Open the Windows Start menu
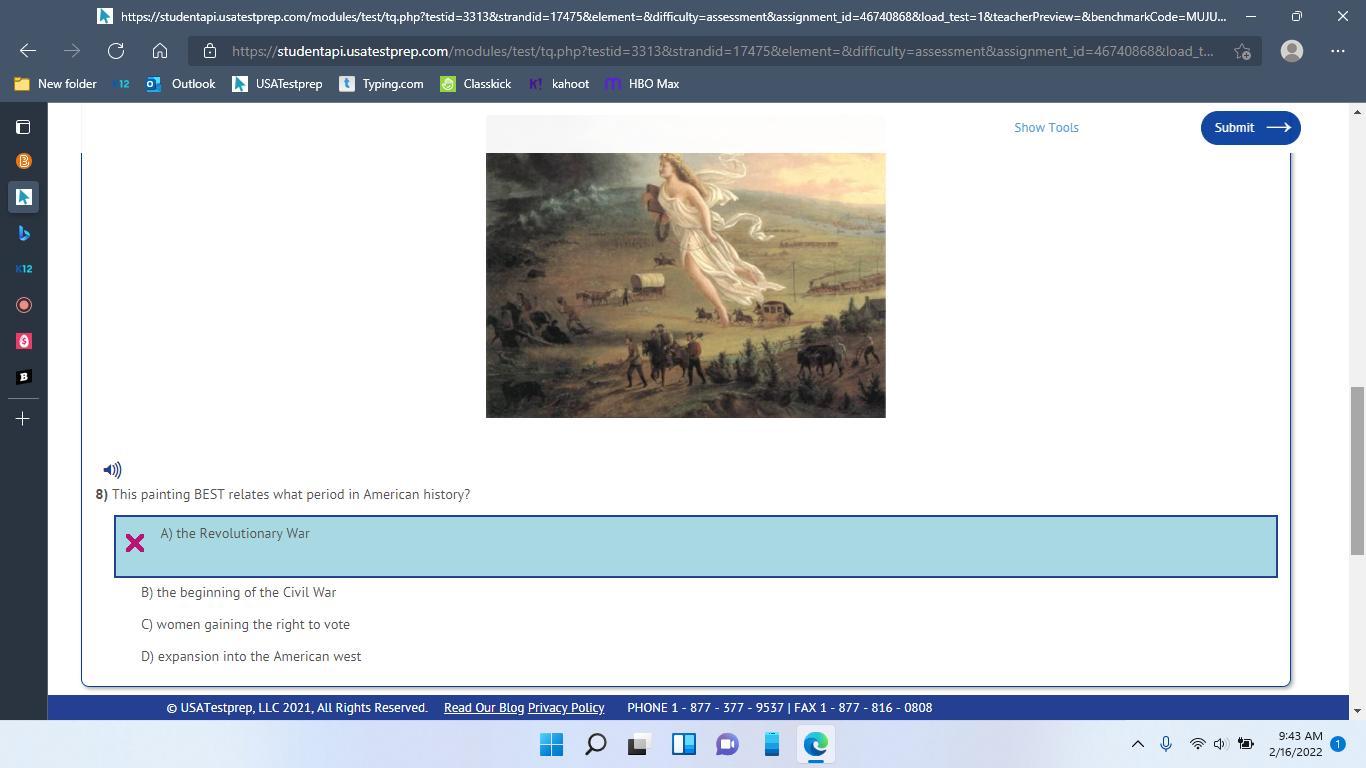1366x768 pixels. coord(551,744)
